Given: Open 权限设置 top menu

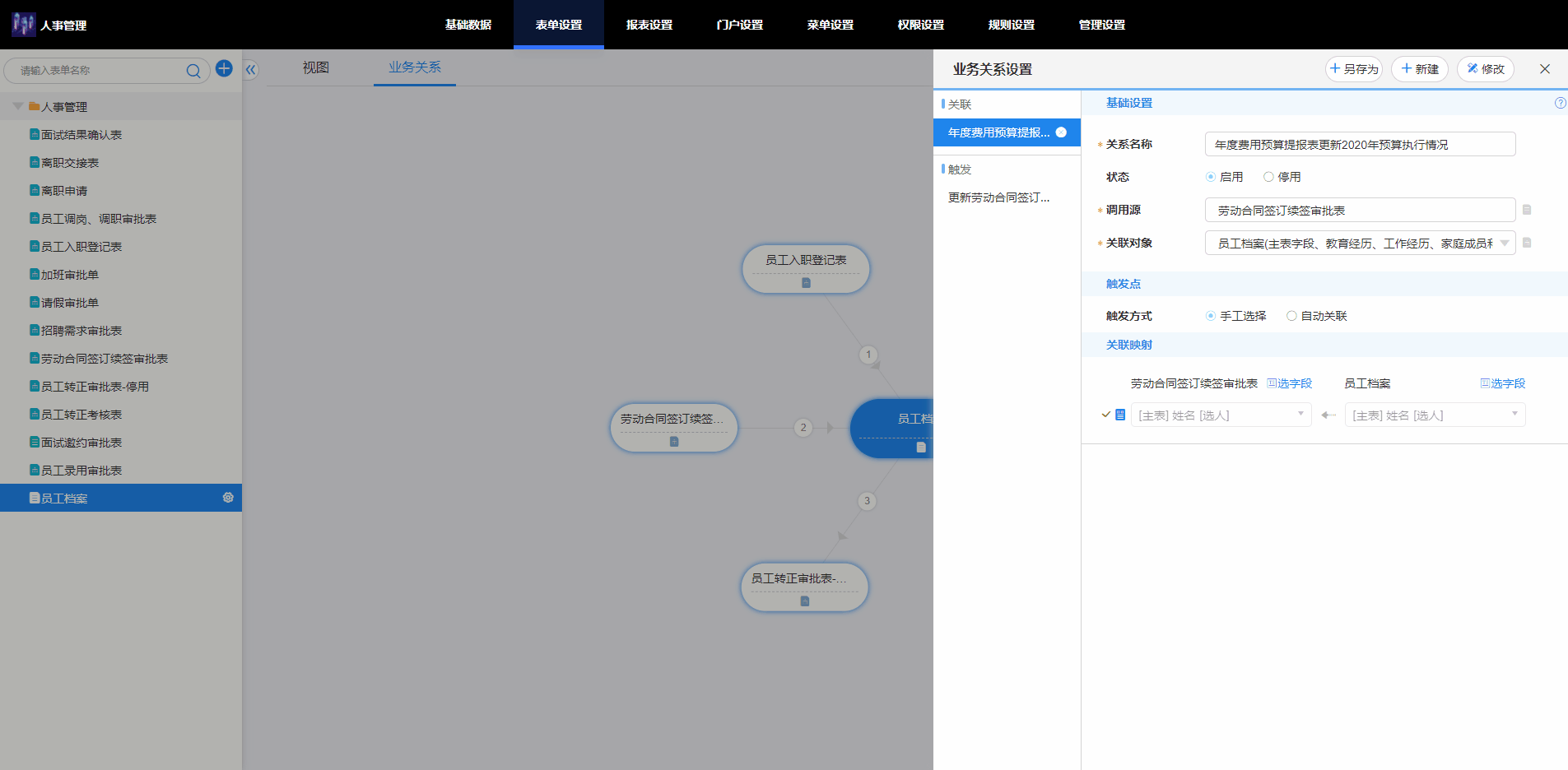Looking at the screenshot, I should click(921, 25).
